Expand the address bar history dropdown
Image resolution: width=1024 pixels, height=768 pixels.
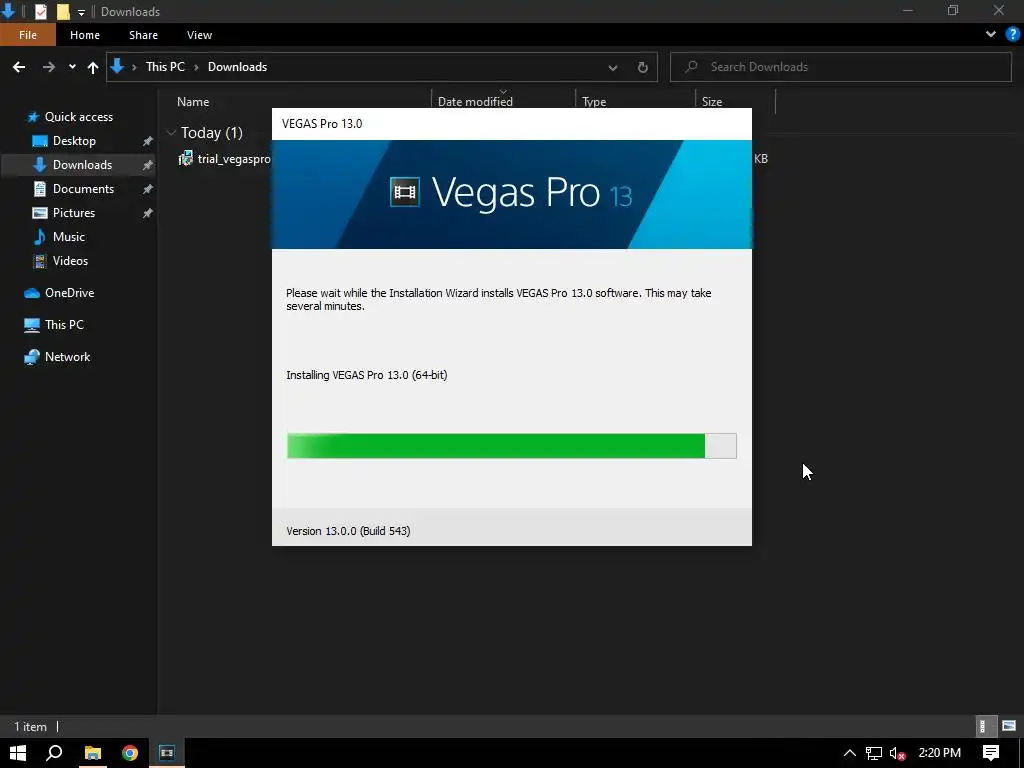coord(613,67)
